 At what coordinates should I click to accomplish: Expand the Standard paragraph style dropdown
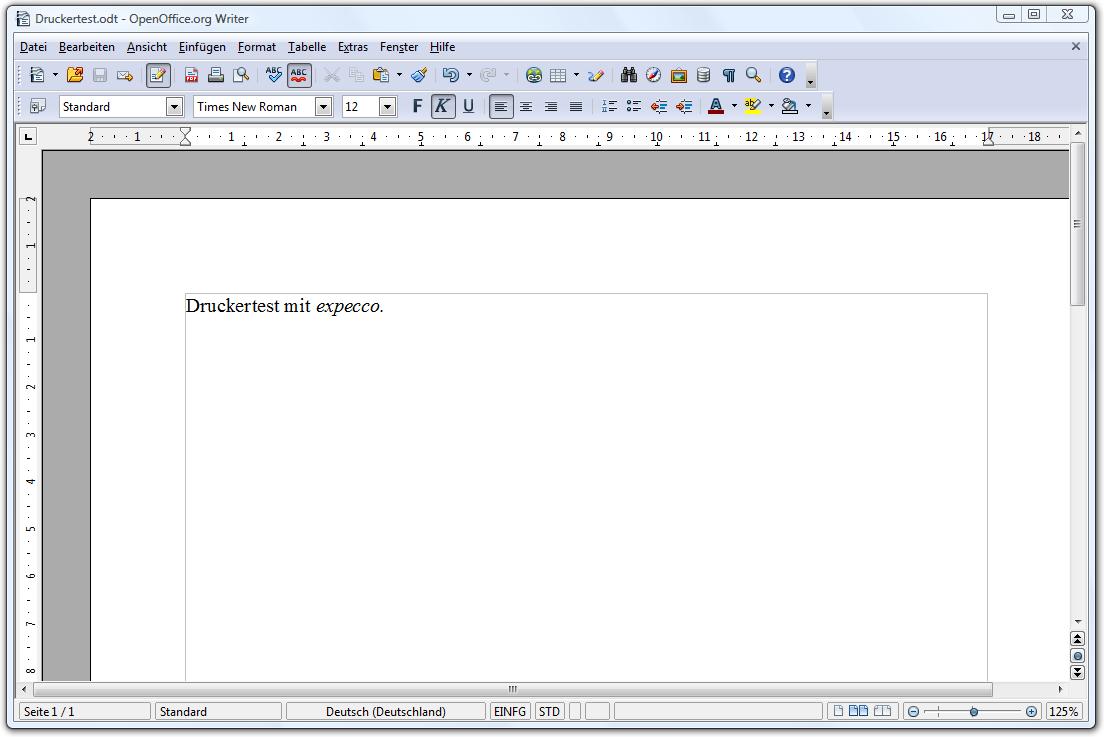(175, 107)
